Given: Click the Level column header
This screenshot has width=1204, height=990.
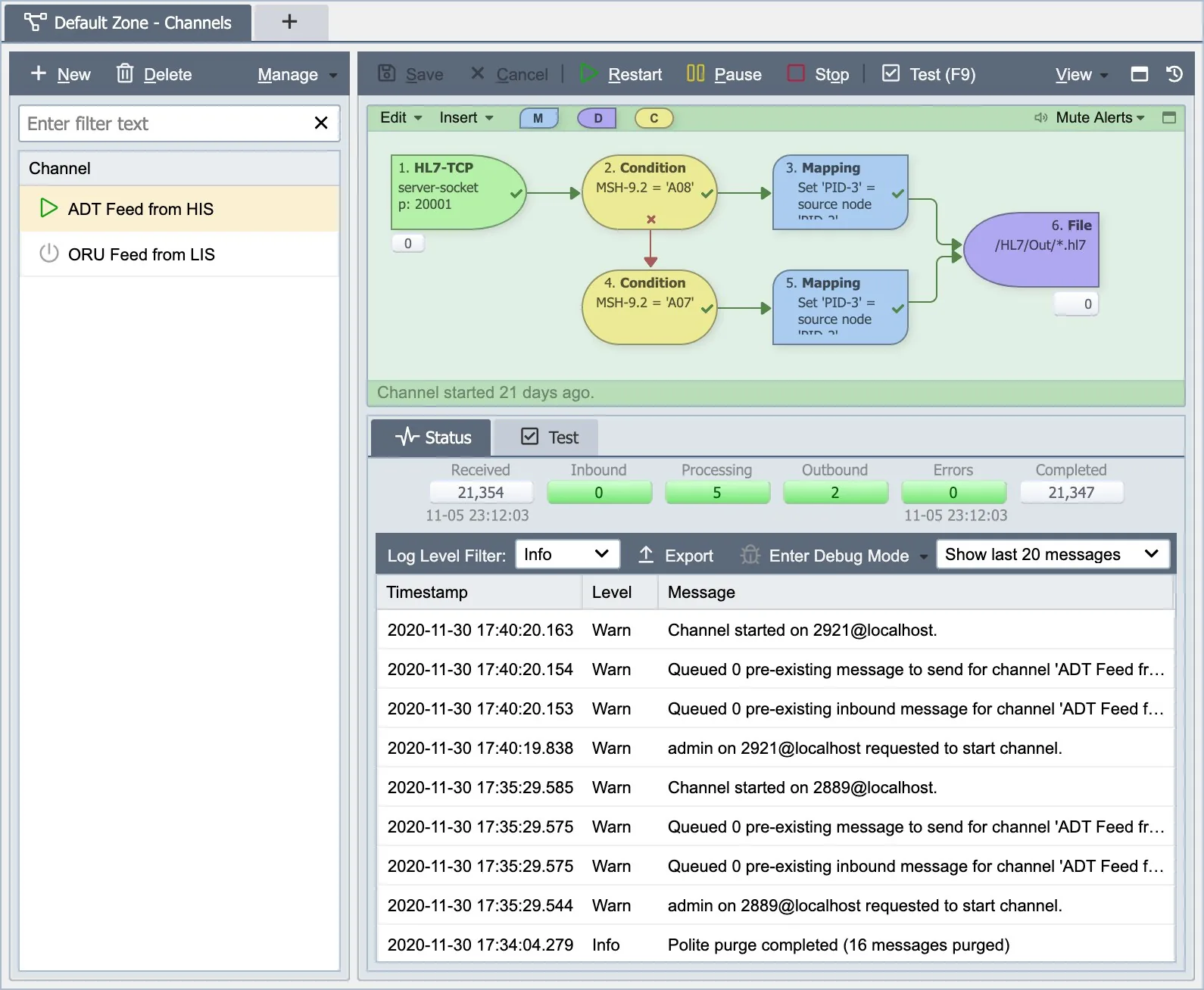Looking at the screenshot, I should [x=620, y=592].
